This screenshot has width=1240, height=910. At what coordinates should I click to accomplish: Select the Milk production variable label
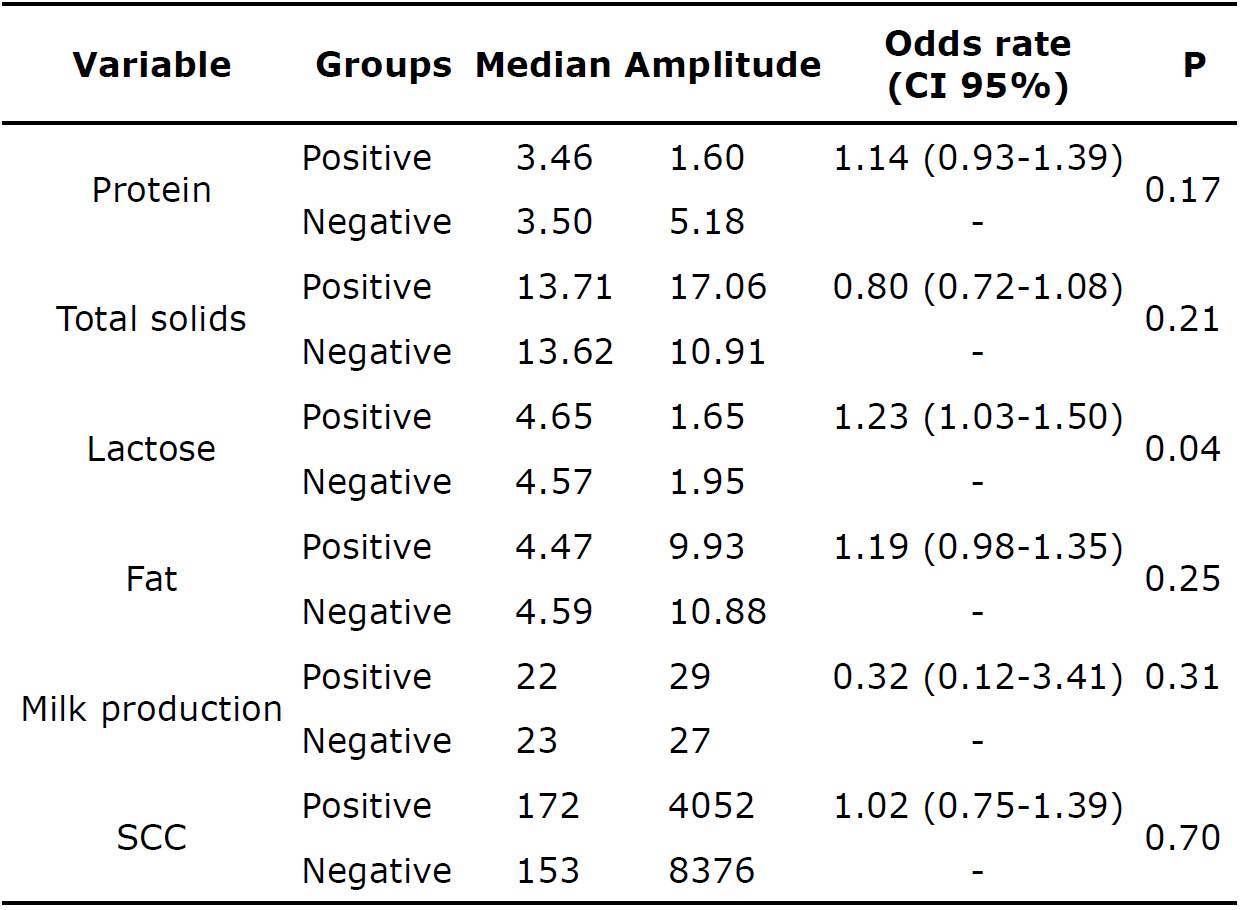tap(152, 709)
